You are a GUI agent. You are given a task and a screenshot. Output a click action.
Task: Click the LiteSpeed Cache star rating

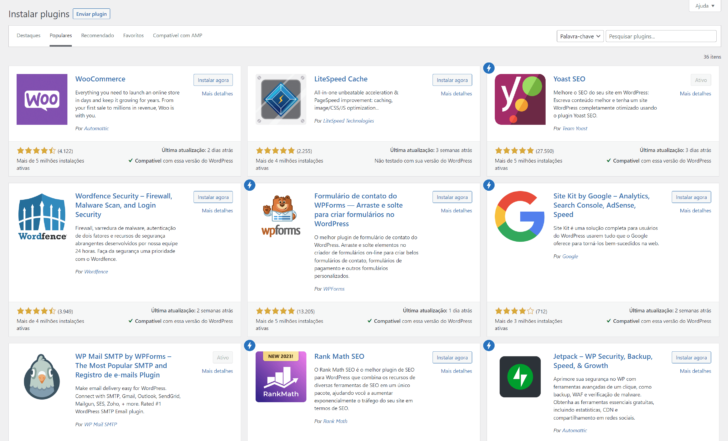(275, 150)
